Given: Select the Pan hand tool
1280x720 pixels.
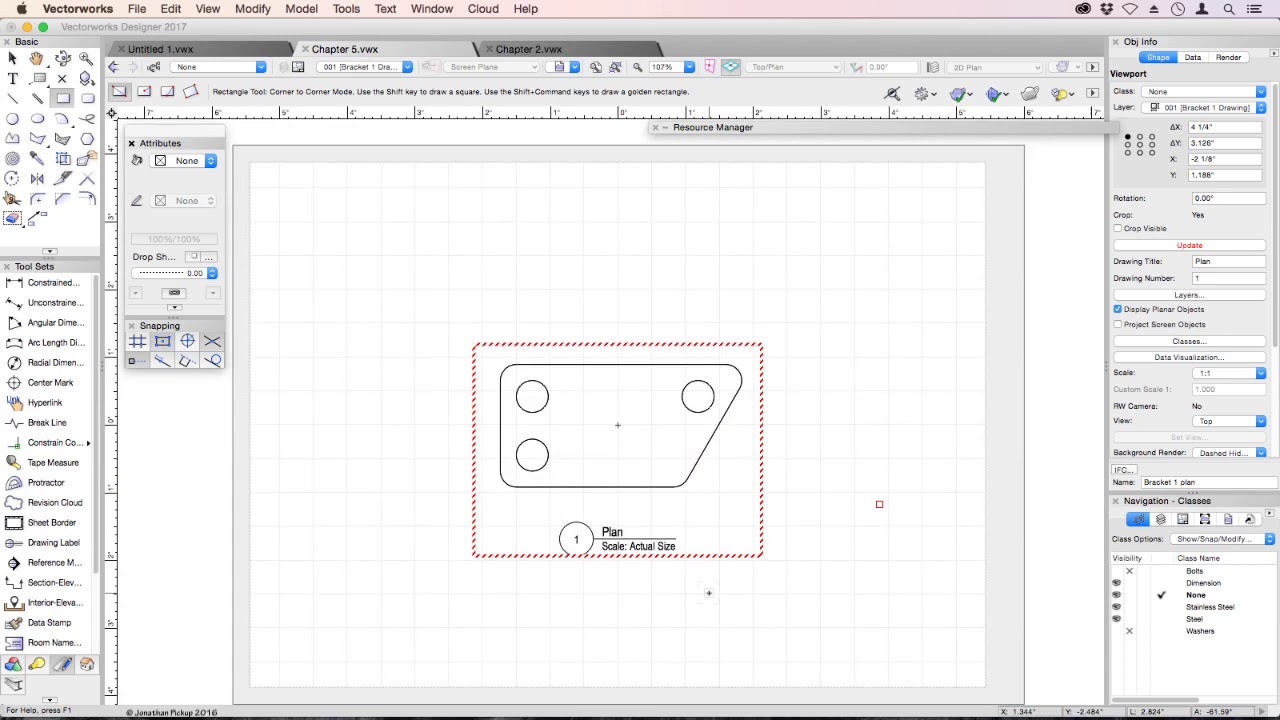Looking at the screenshot, I should point(37,59).
